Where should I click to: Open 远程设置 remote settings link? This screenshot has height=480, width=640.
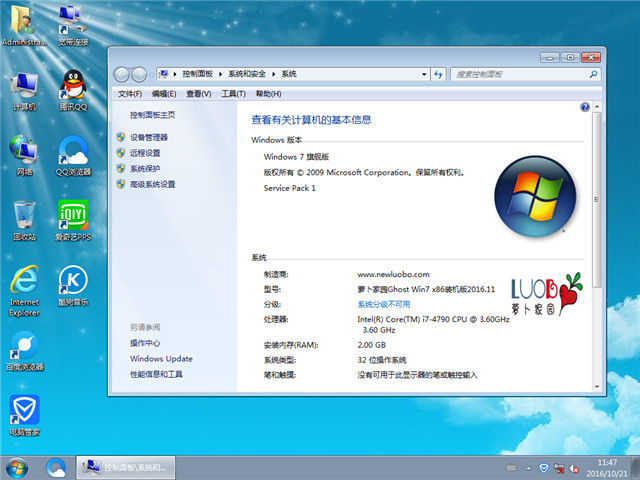pos(145,153)
